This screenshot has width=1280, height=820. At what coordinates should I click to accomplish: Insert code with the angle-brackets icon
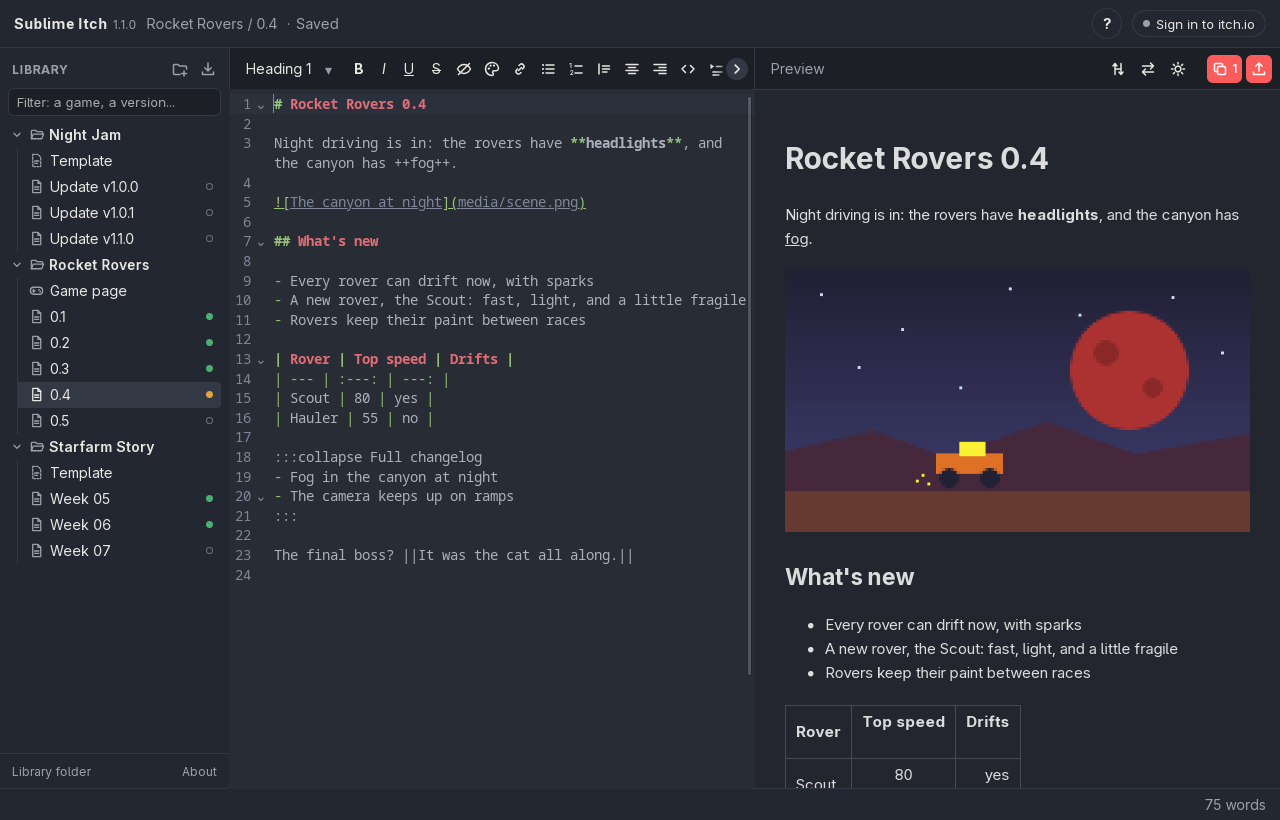click(x=688, y=69)
